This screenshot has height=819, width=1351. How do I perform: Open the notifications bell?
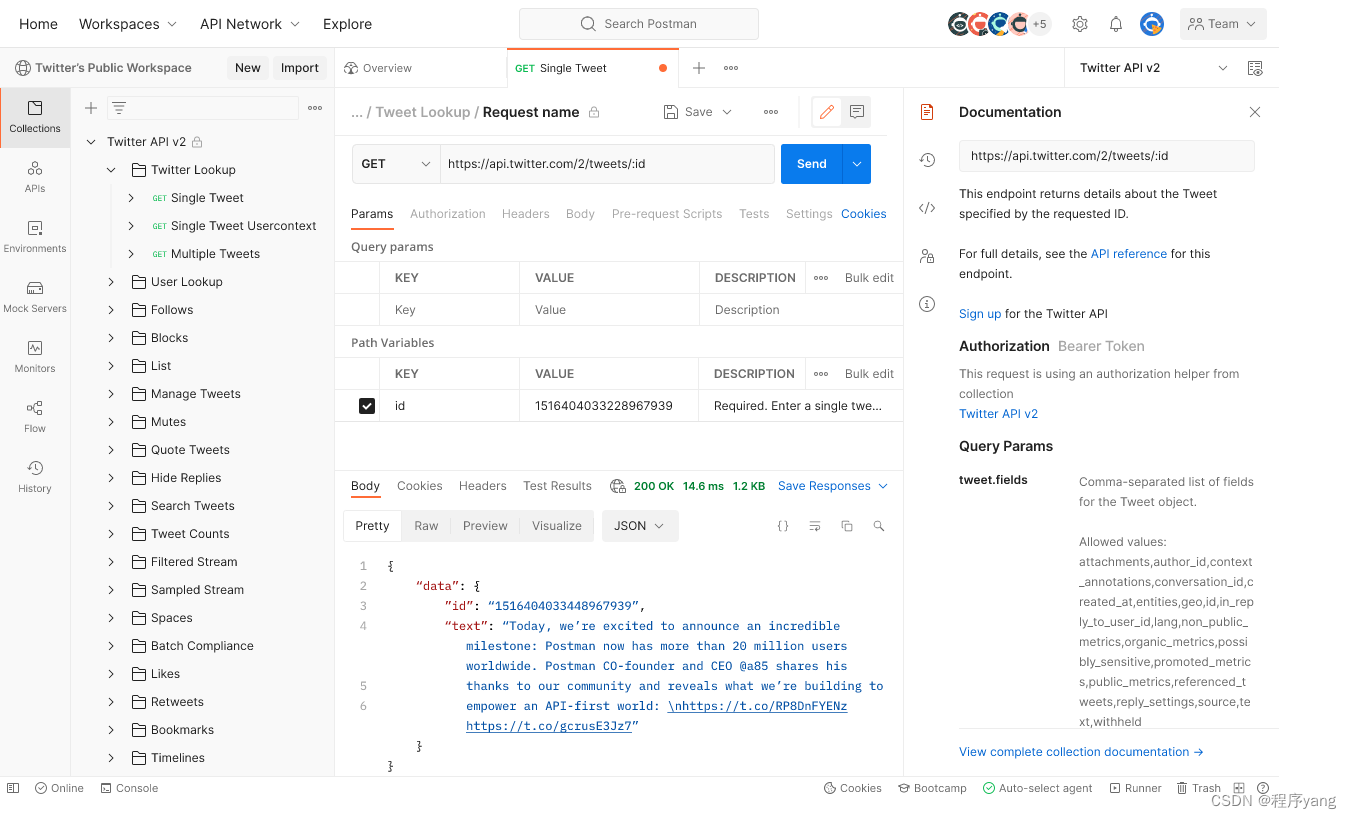pos(1116,24)
